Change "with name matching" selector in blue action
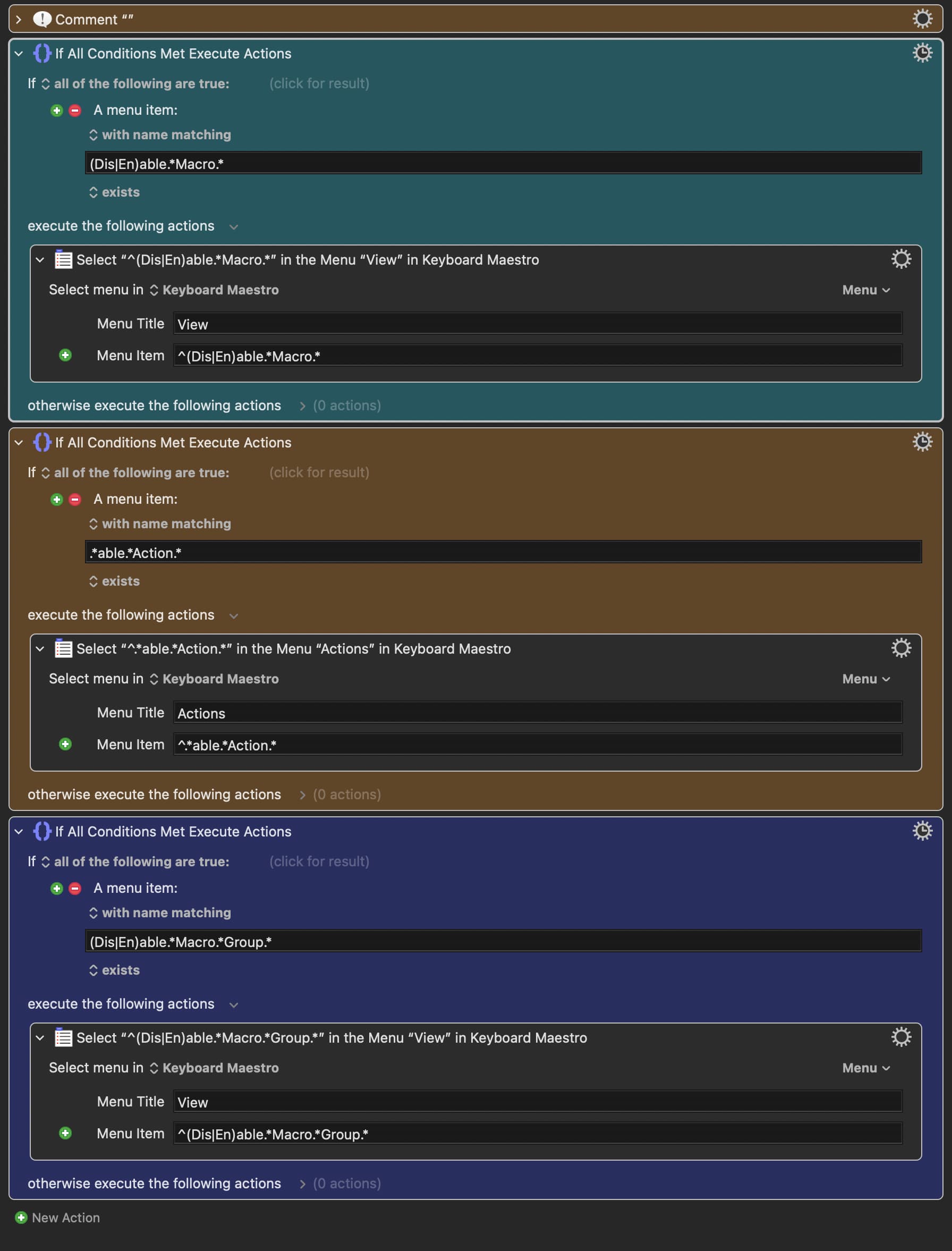The width and height of the screenshot is (952, 1251). (160, 912)
